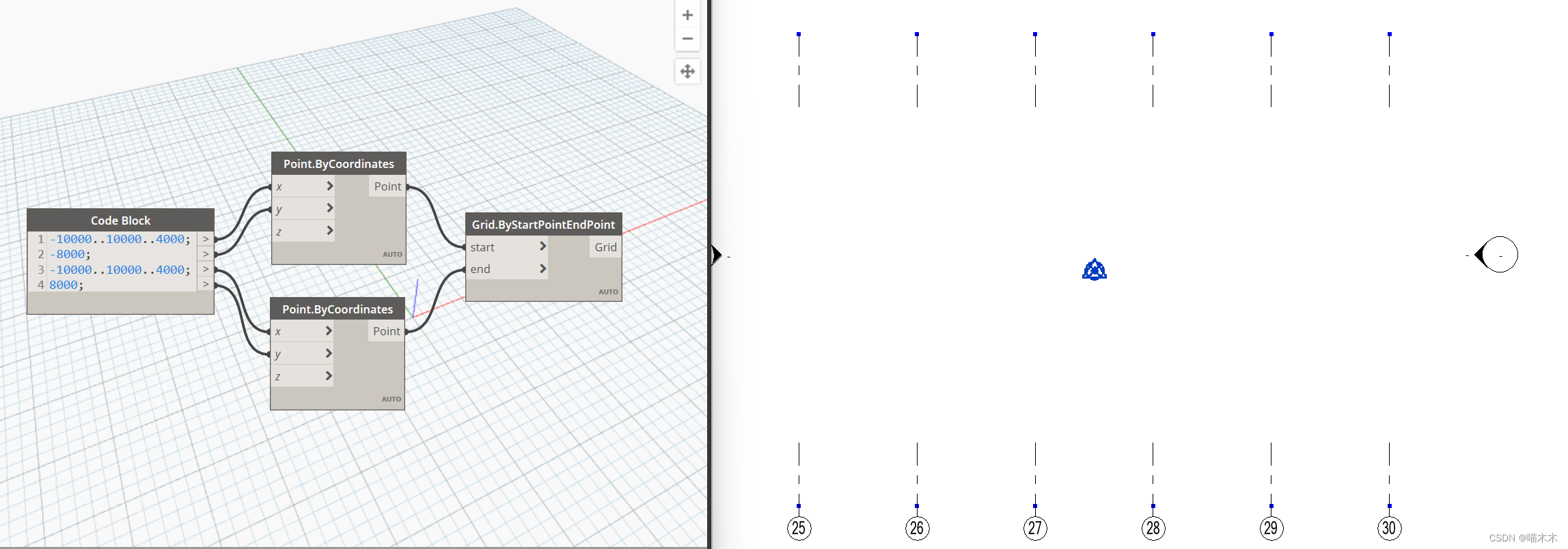This screenshot has width=1568, height=549.
Task: Select upper Point.ByCoordinates node title bar
Action: point(339,164)
